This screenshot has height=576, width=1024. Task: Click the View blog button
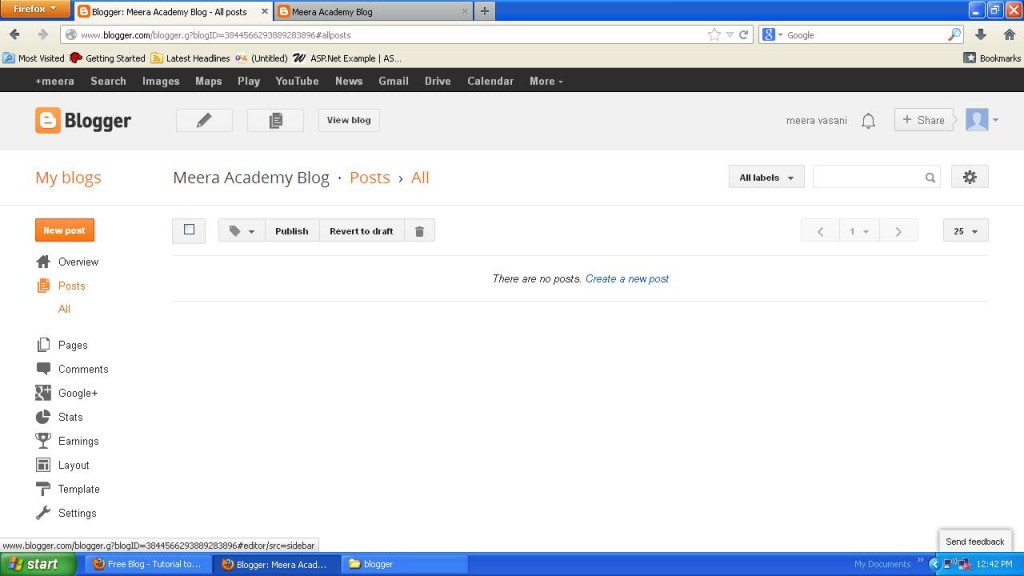click(x=348, y=120)
